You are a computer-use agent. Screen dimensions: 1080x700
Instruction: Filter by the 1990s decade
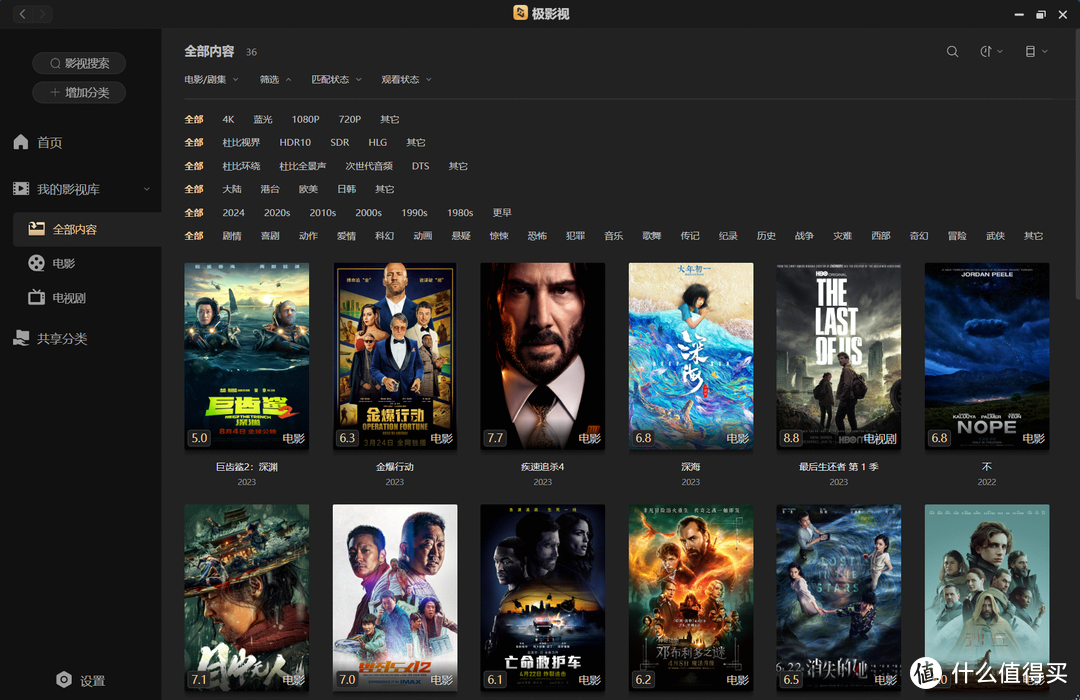415,212
